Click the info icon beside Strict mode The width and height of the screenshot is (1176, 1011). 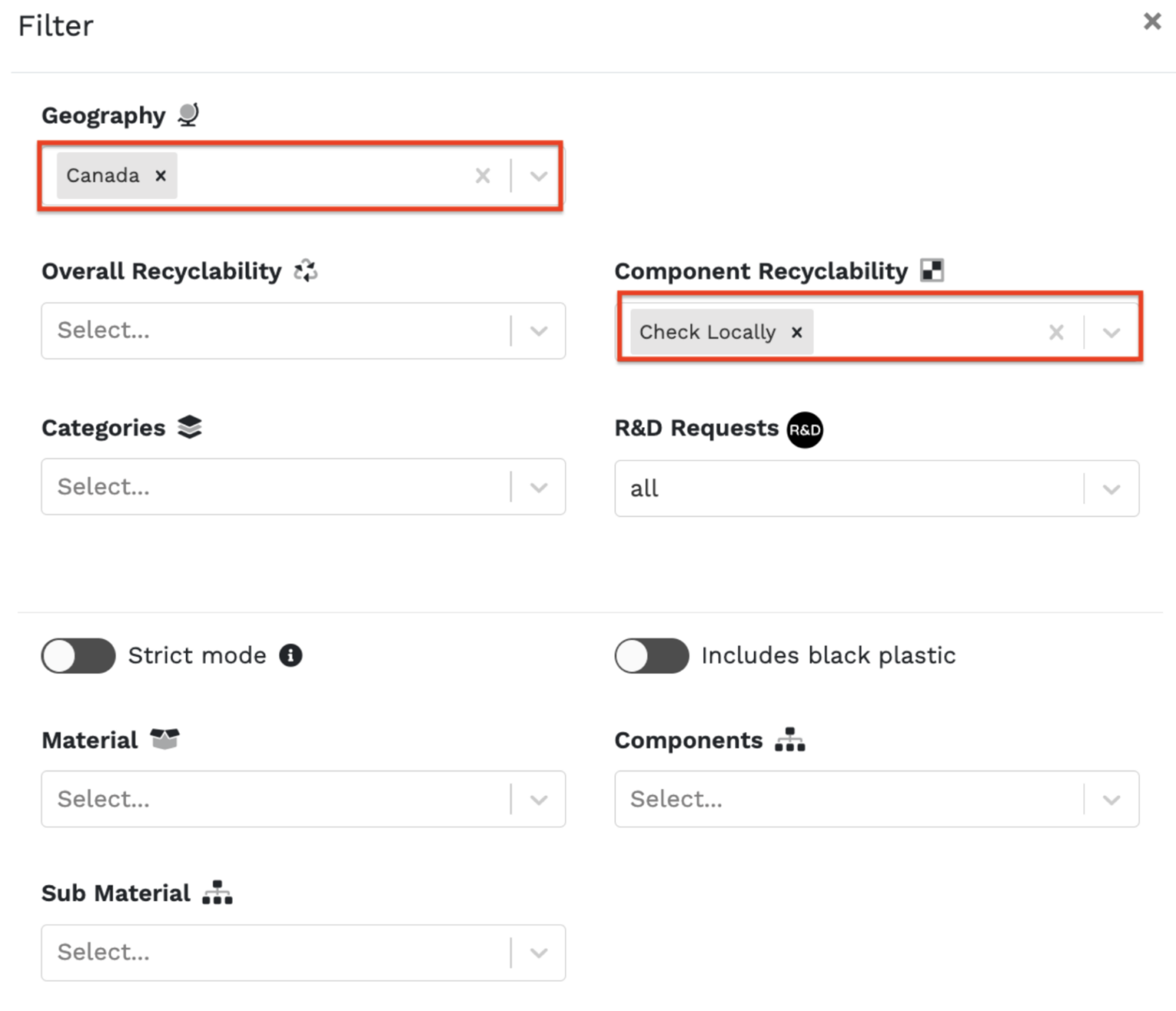[290, 655]
